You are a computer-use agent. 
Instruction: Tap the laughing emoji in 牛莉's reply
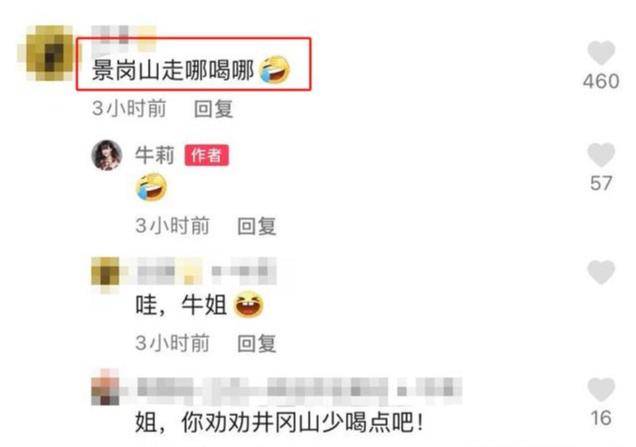point(151,187)
